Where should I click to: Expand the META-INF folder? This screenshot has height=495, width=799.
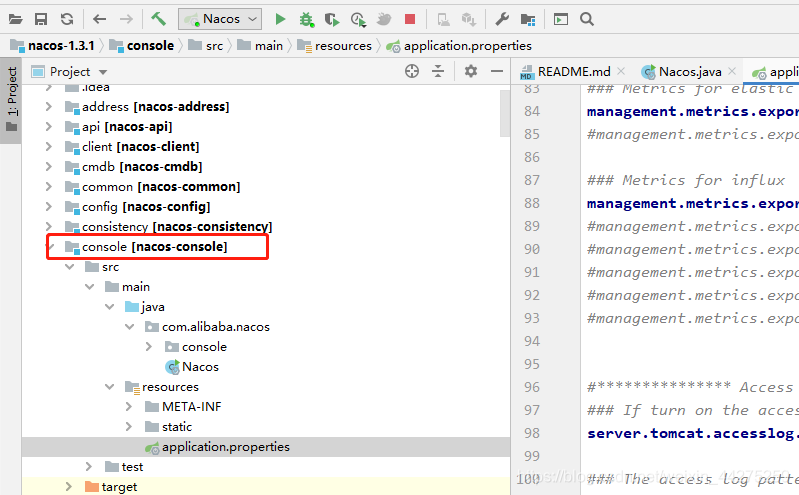coord(128,407)
